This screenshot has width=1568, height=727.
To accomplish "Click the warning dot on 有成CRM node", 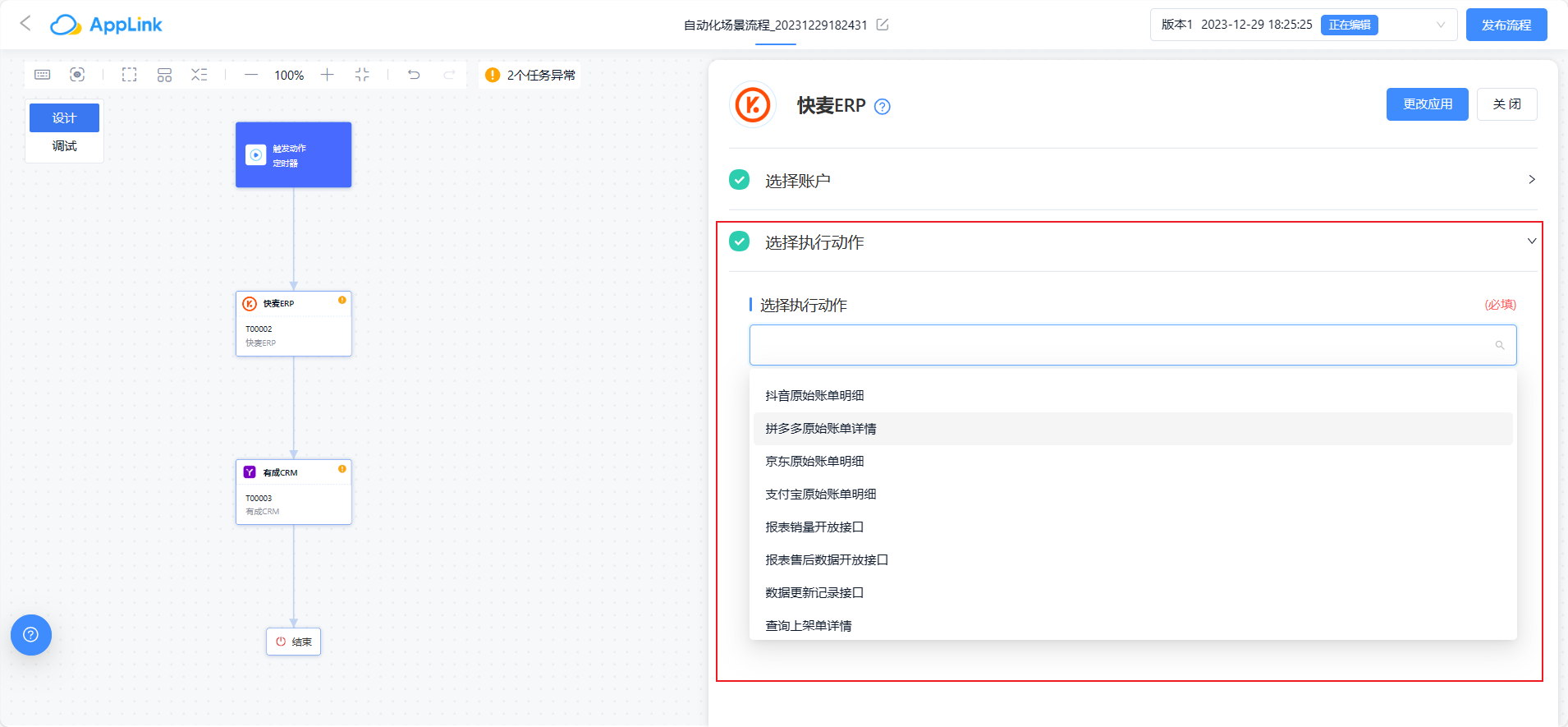I will tap(342, 469).
